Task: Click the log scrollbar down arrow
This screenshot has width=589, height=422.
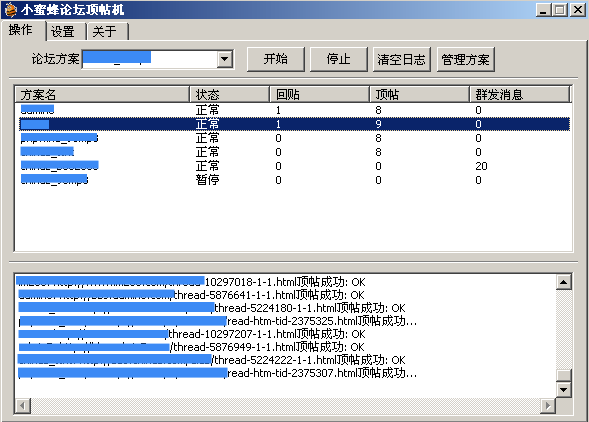Action: point(563,390)
